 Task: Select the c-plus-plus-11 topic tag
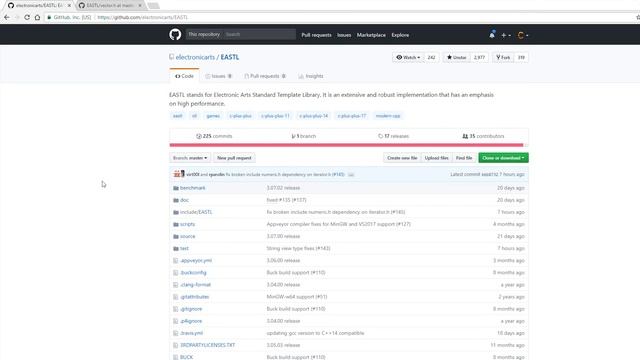(x=275, y=116)
